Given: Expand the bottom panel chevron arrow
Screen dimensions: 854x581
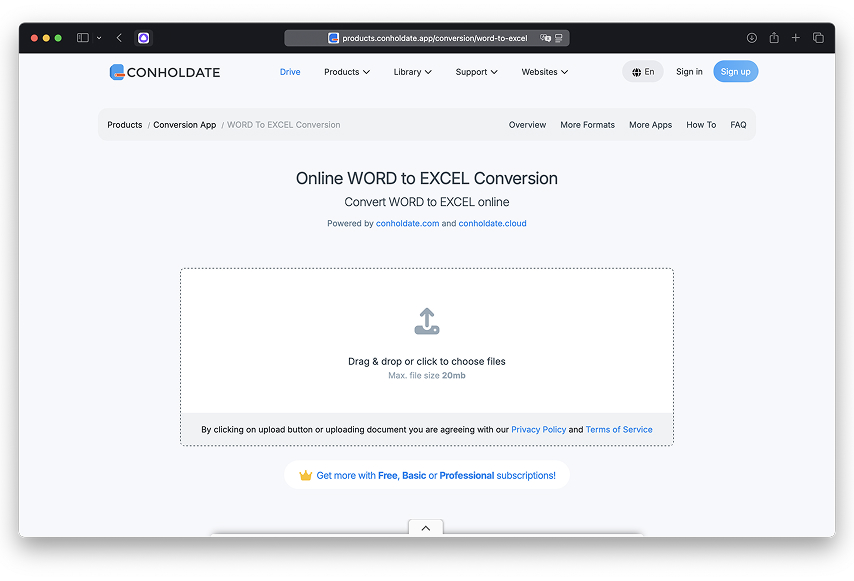Looking at the screenshot, I should tap(426, 528).
